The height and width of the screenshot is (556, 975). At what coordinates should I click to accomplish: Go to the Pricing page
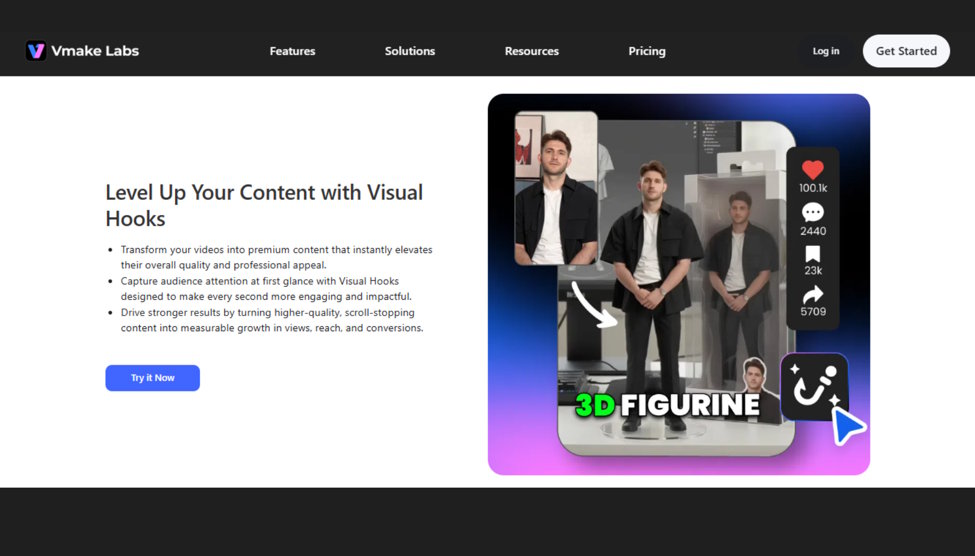click(647, 51)
